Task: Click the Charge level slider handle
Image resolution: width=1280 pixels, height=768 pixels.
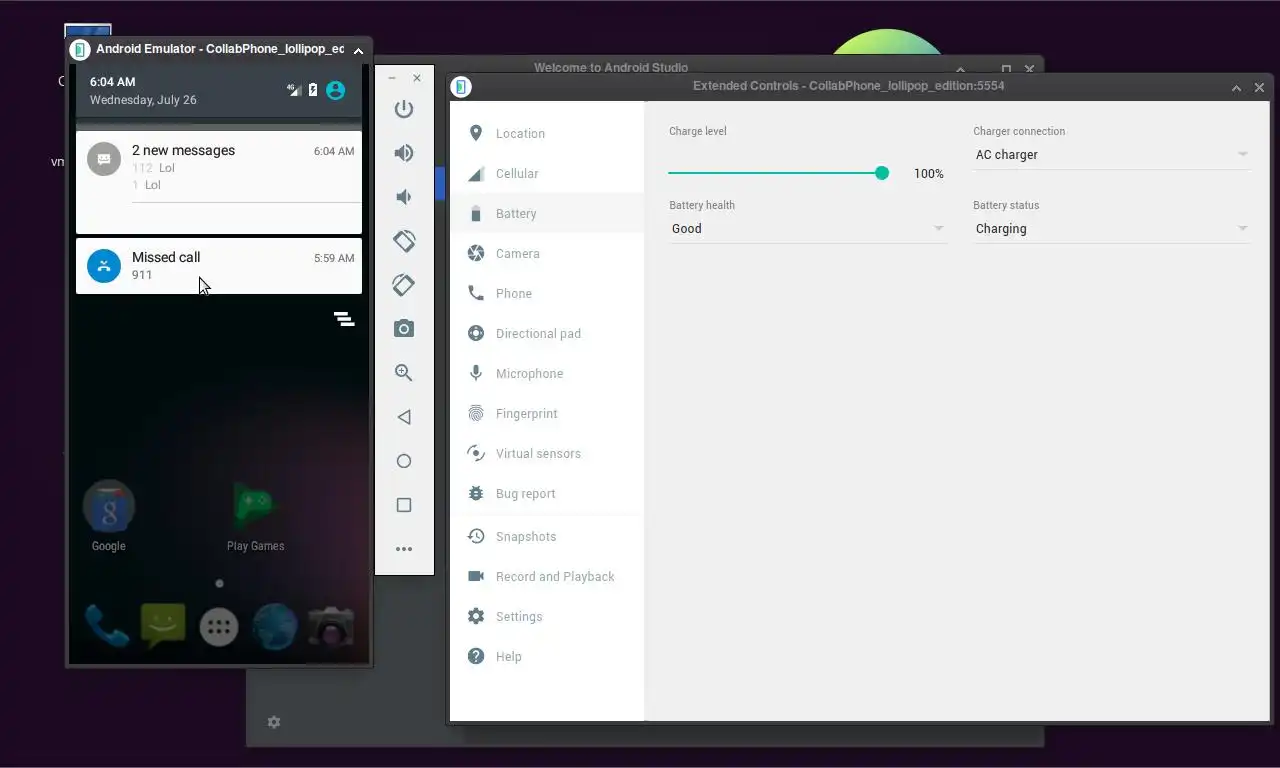Action: 882,173
